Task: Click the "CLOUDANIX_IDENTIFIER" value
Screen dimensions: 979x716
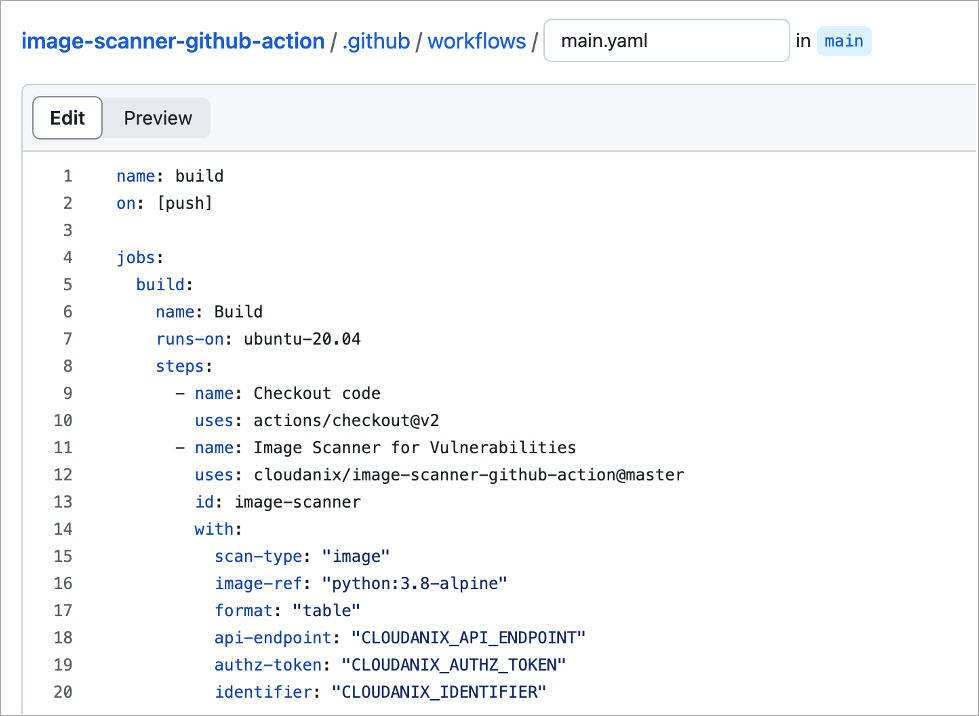Action: (440, 691)
